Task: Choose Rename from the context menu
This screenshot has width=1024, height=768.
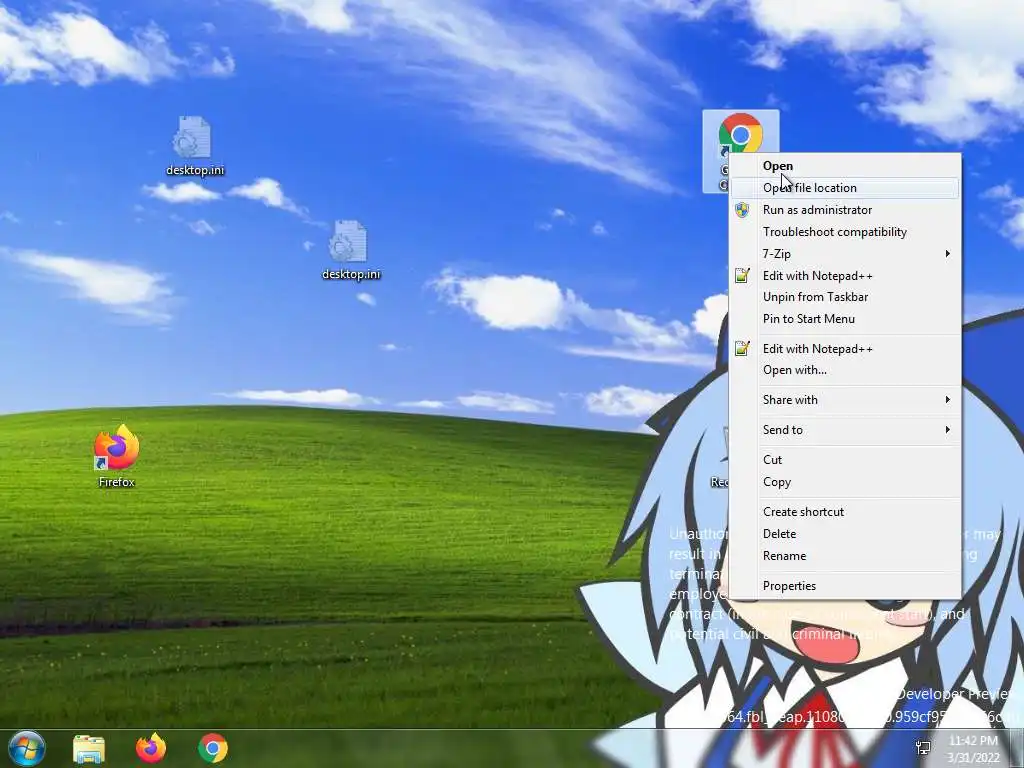Action: [844, 556]
